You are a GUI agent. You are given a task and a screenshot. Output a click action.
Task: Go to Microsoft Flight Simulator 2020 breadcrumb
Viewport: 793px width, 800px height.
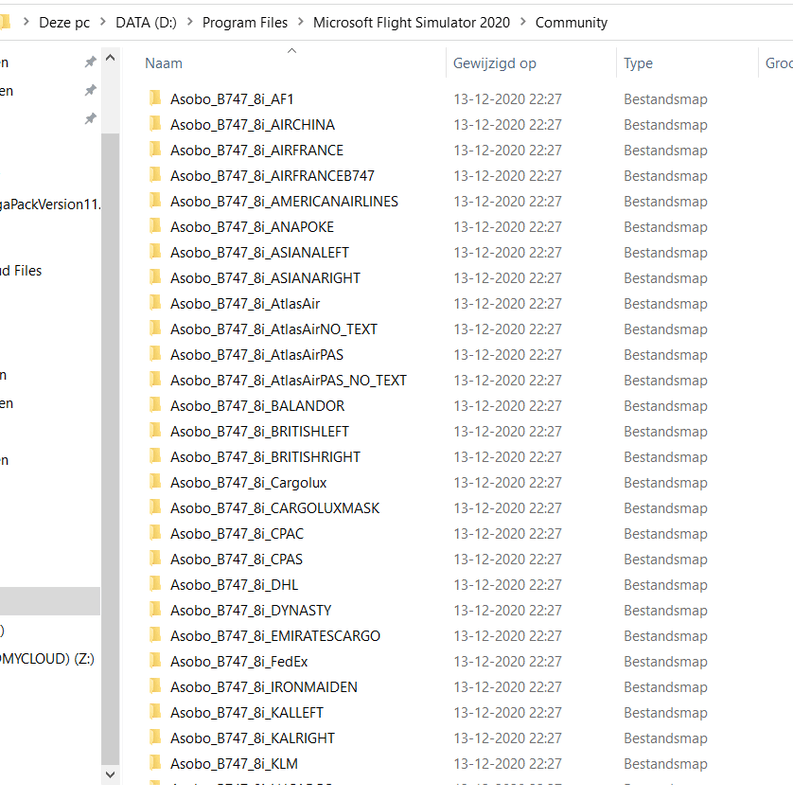tap(411, 23)
